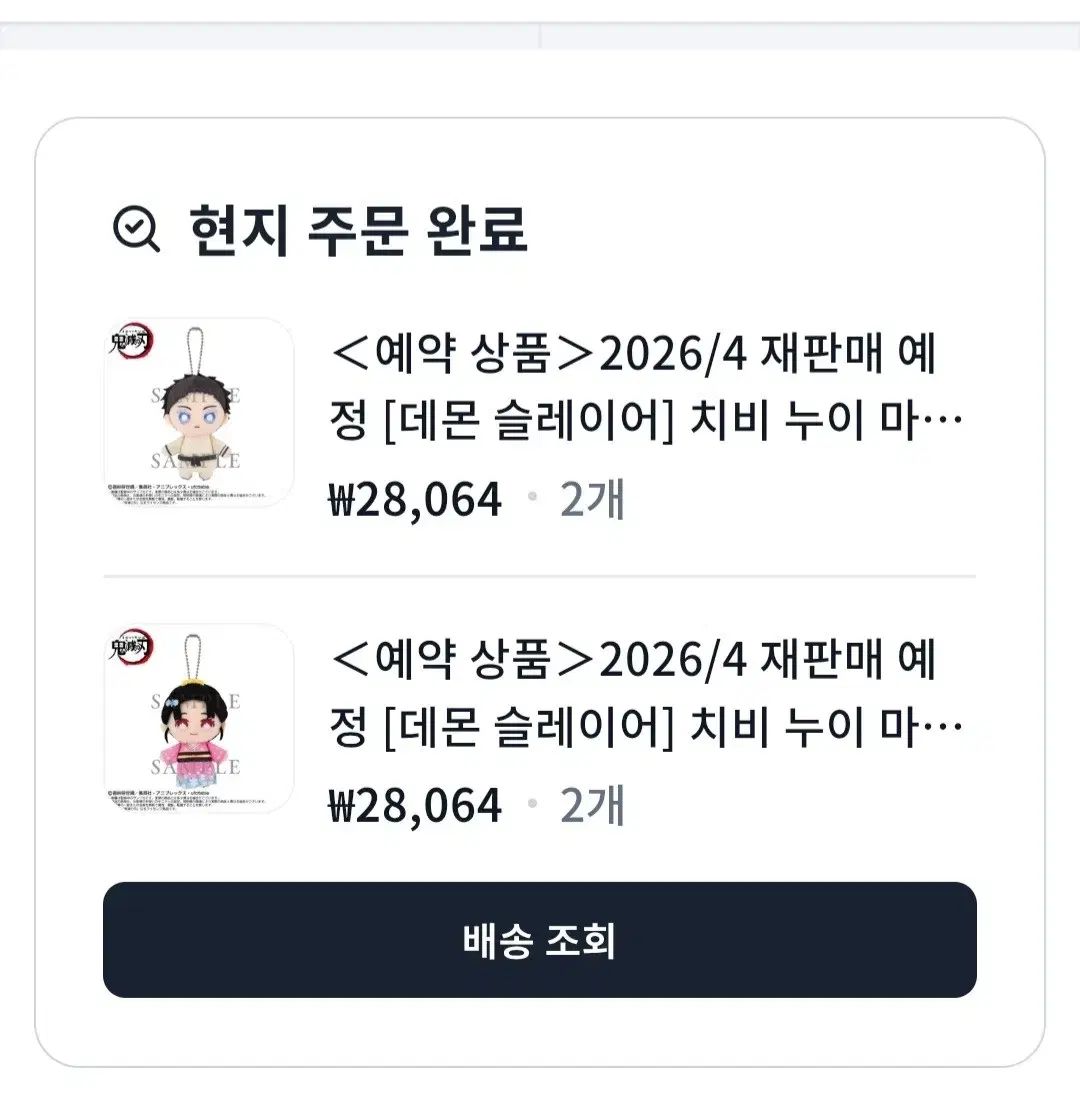Click the ball chain on the dark-haired plush

[187, 350]
